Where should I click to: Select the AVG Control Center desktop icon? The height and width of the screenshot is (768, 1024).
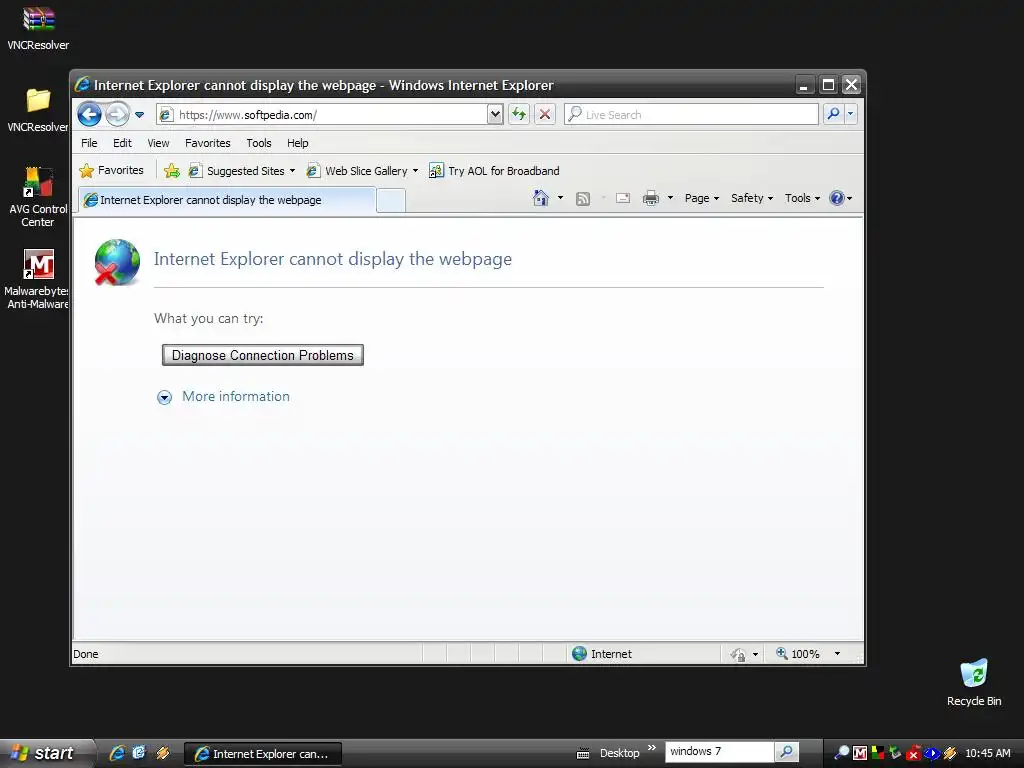pyautogui.click(x=38, y=197)
